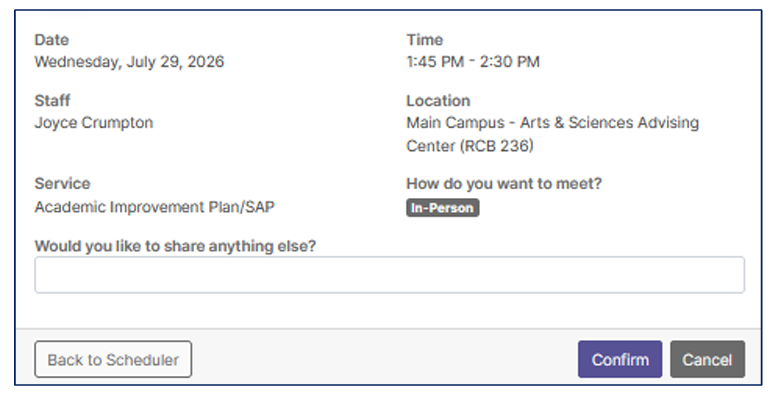The image size is (775, 402).
Task: Click the Academic Improvement Plan/SAP service text
Action: pyautogui.click(x=154, y=207)
